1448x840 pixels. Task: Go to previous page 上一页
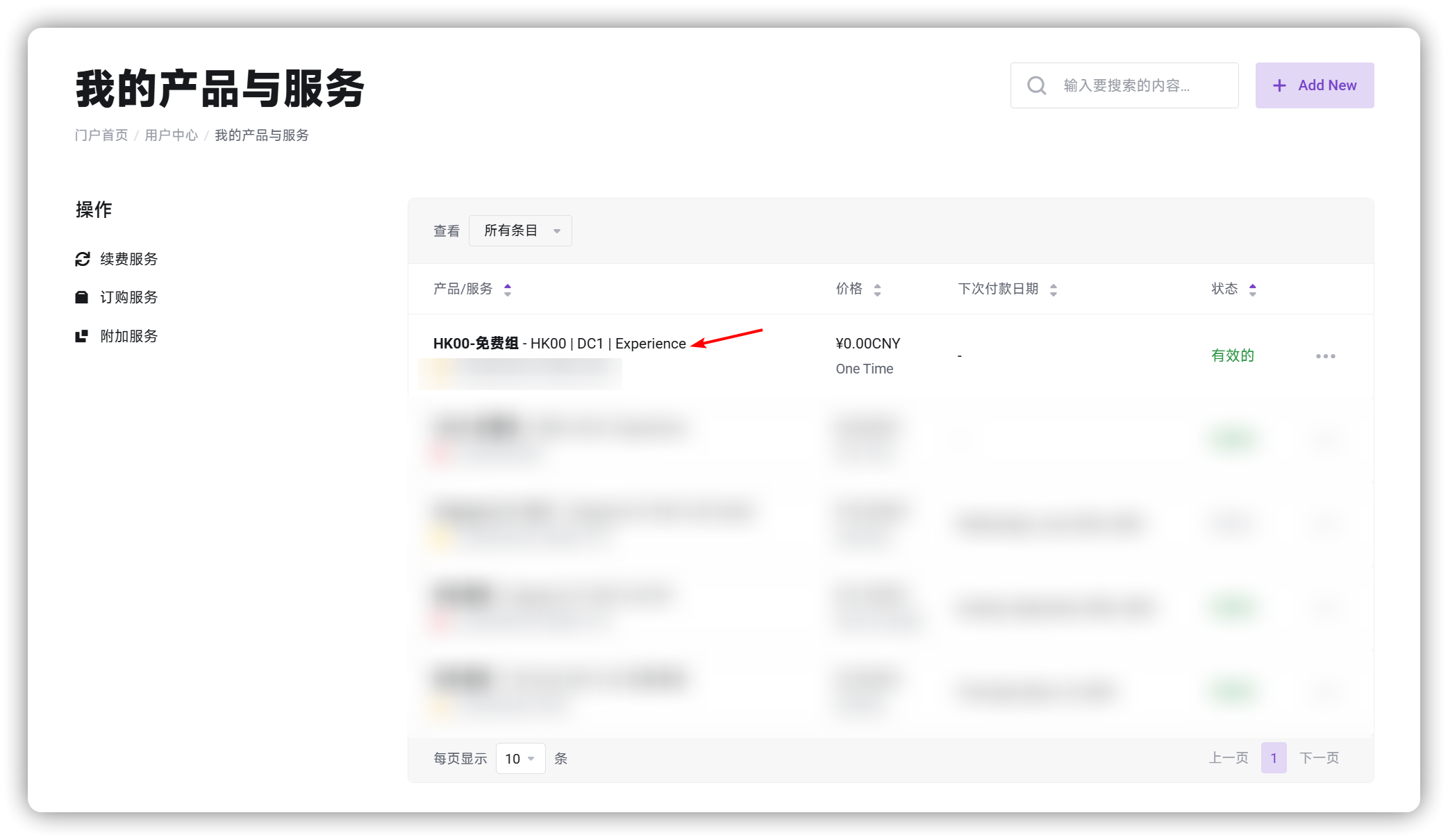coord(1228,758)
